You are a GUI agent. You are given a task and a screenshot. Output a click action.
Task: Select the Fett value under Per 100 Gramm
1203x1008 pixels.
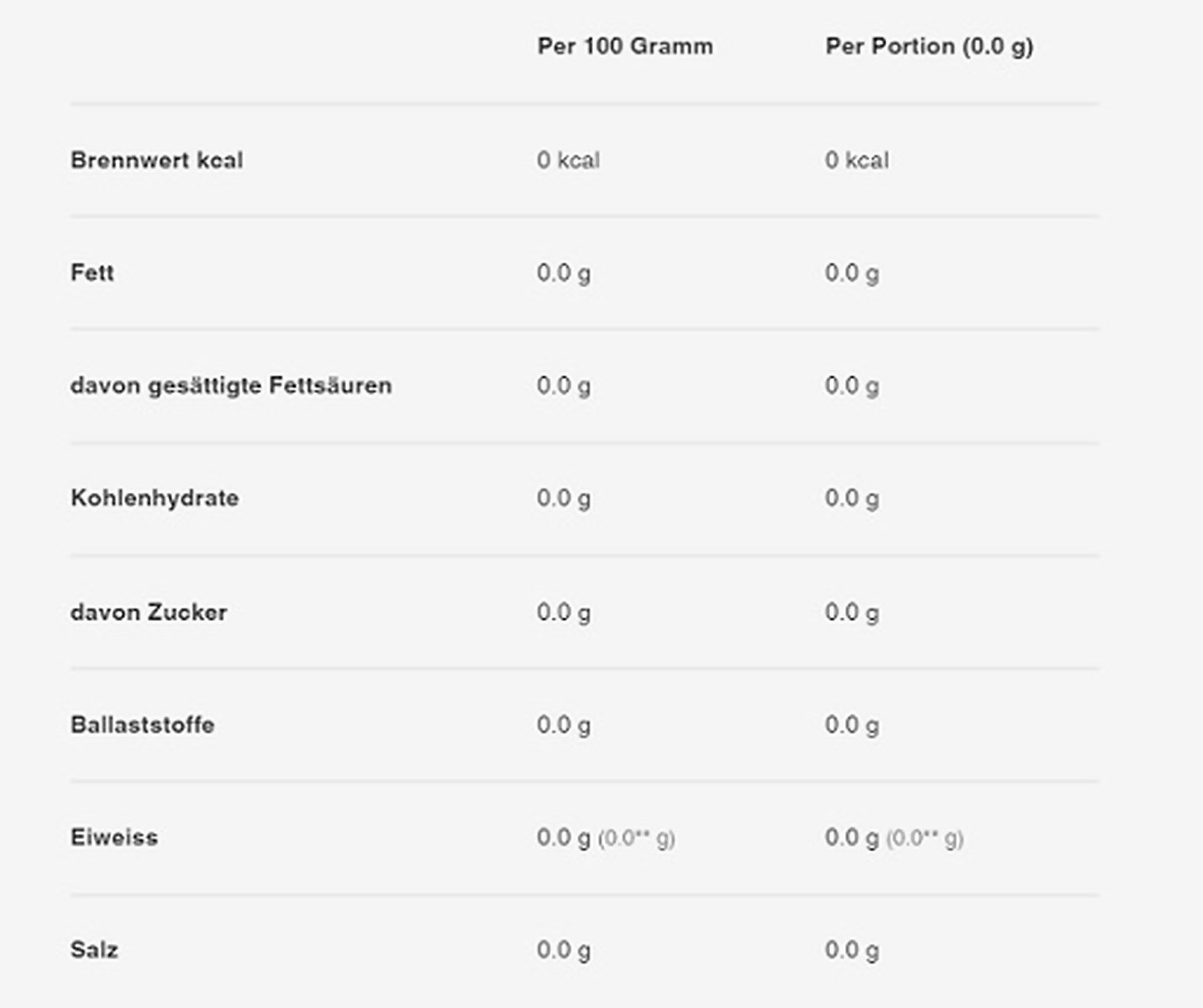(564, 273)
